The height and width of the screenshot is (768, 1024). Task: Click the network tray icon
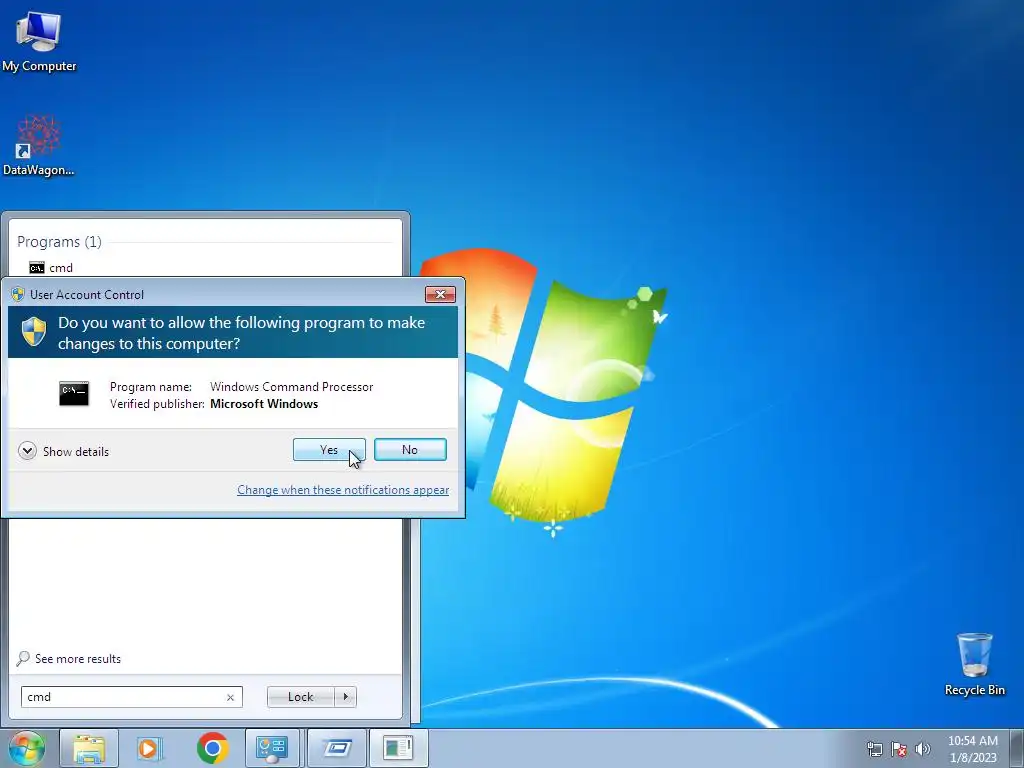point(874,749)
